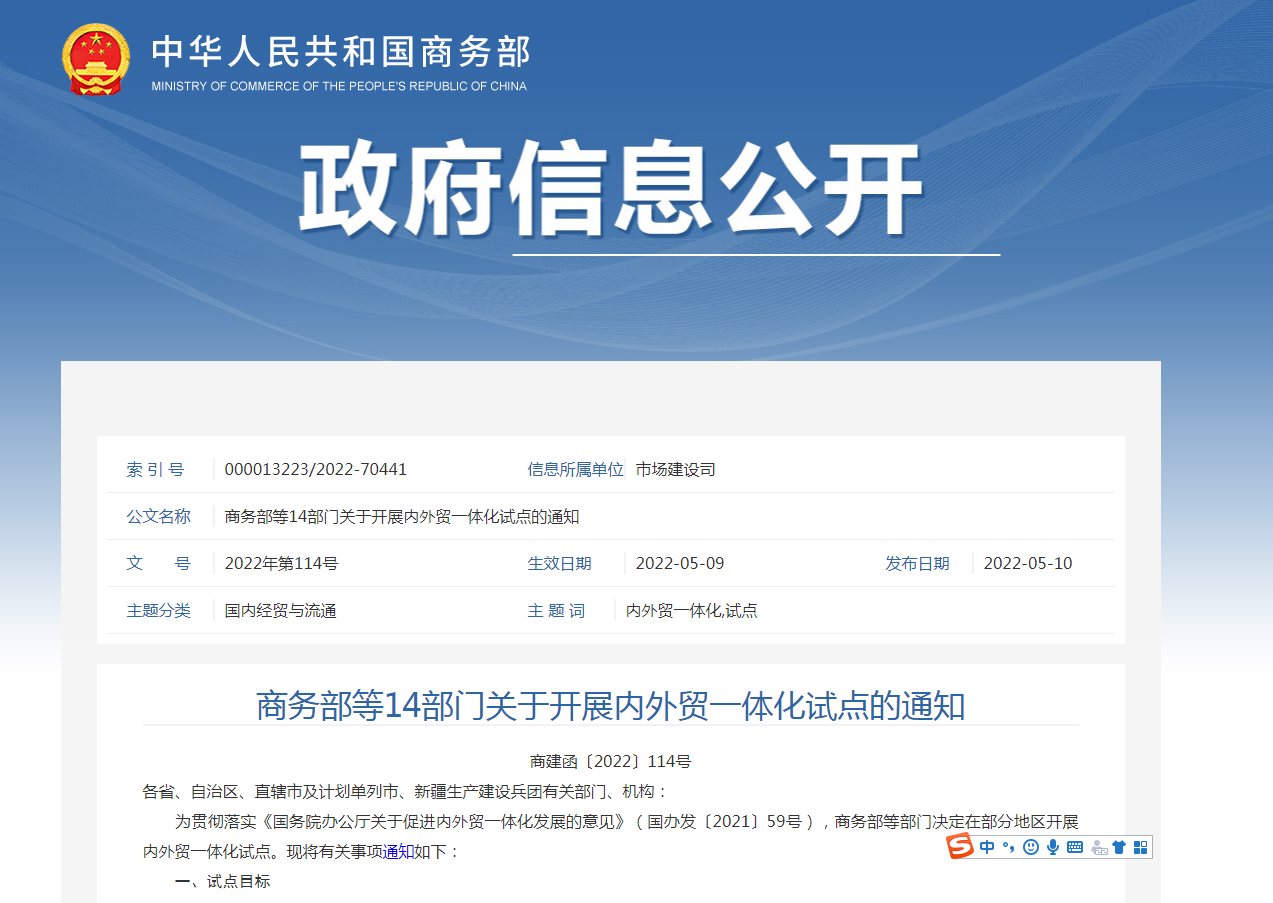The width and height of the screenshot is (1273, 903).
Task: Toggle Chinese punctuation mode on the IME bar
Action: [1008, 847]
